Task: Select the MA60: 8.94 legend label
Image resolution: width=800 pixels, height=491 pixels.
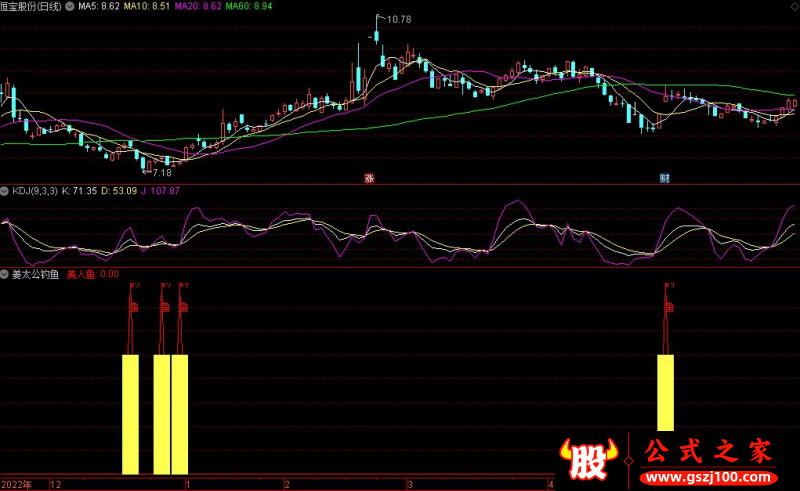Action: click(x=249, y=6)
